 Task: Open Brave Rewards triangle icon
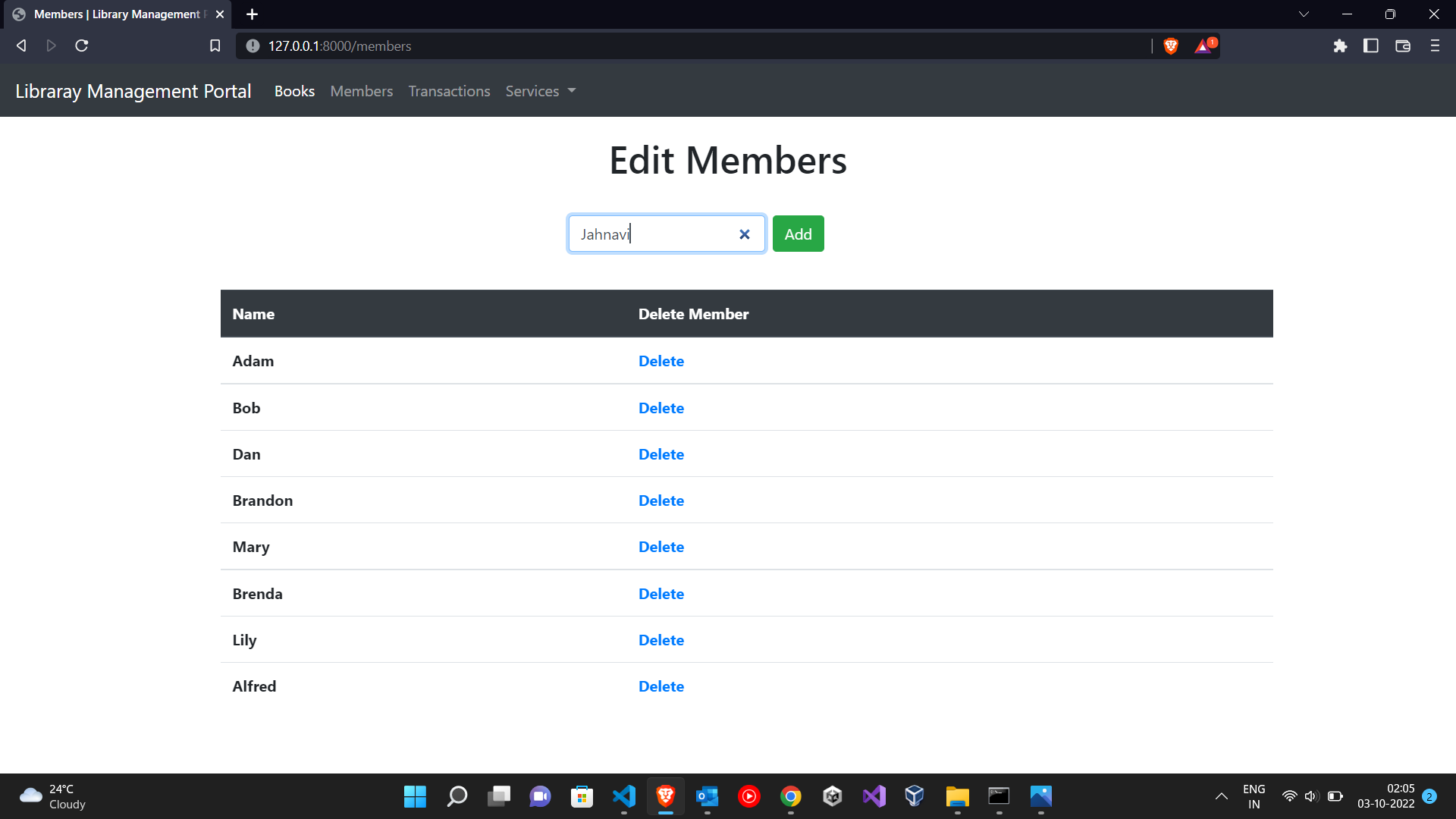tap(1204, 45)
